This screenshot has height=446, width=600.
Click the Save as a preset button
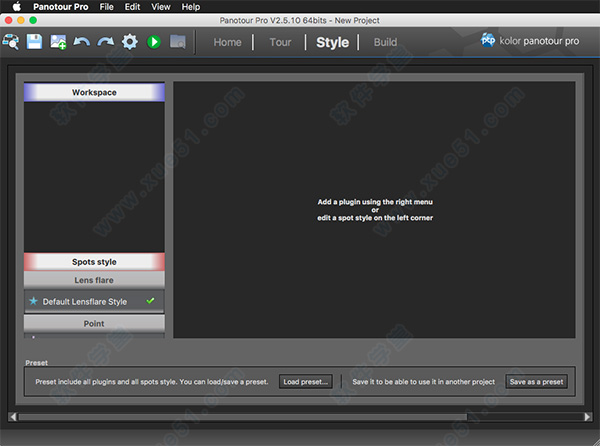point(536,382)
